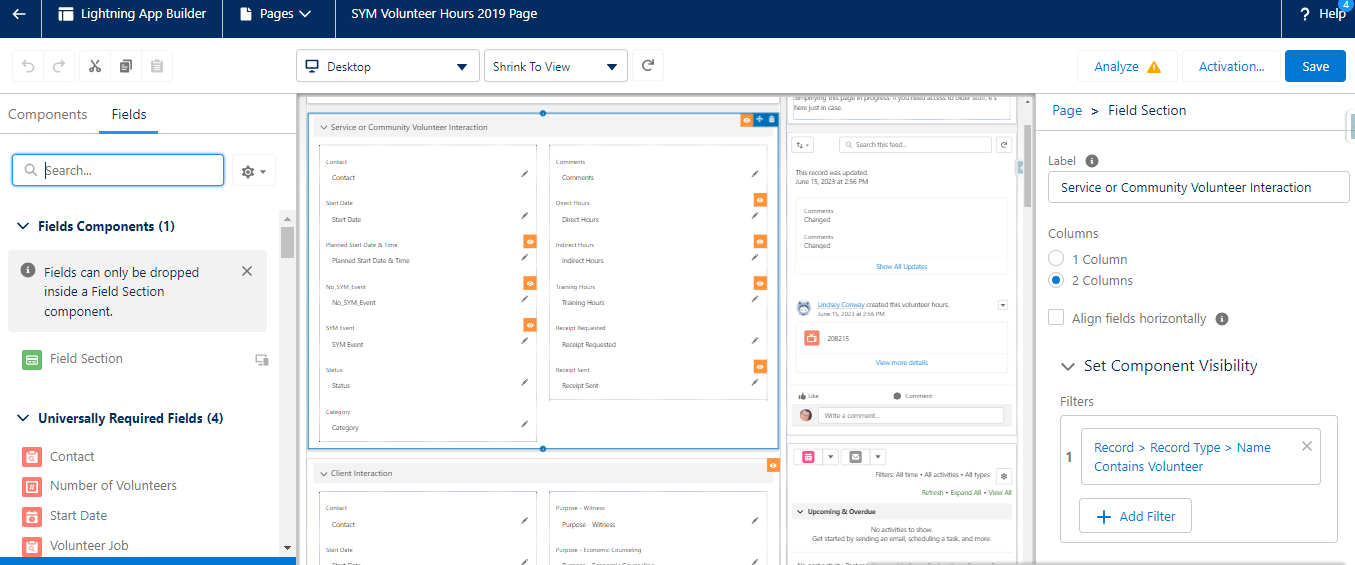The width and height of the screenshot is (1355, 565).
Task: Edit the Start Date field pencil
Action: coord(524,216)
